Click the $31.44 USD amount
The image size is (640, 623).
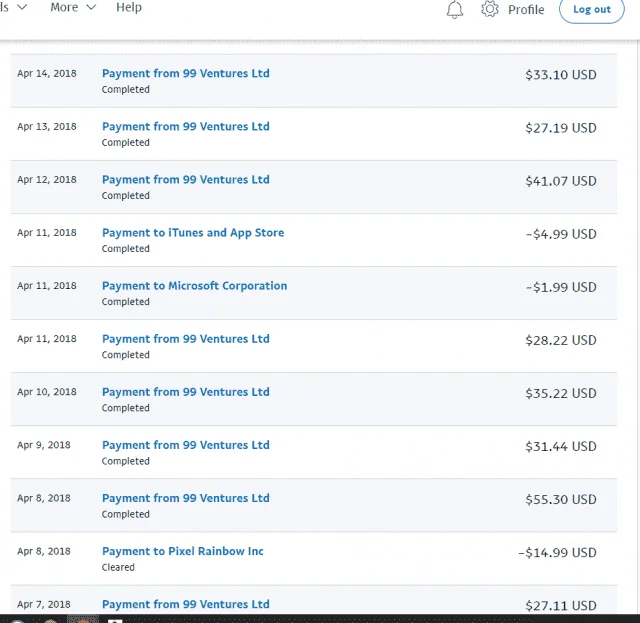coord(561,446)
